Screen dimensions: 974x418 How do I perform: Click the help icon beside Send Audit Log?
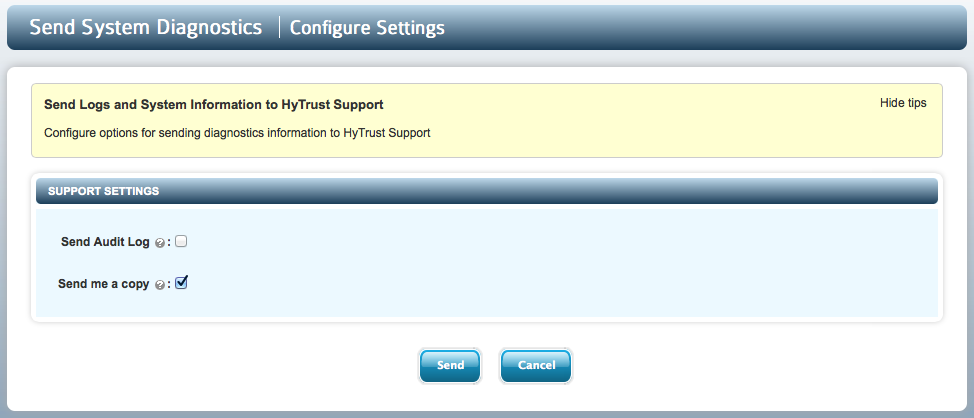point(160,243)
